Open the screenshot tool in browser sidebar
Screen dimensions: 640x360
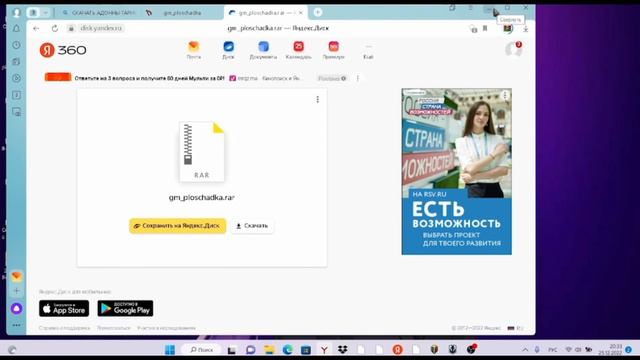pyautogui.click(x=16, y=112)
